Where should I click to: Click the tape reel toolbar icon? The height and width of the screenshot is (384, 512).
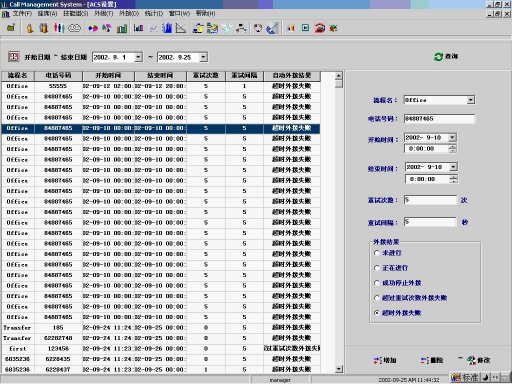[x=74, y=28]
